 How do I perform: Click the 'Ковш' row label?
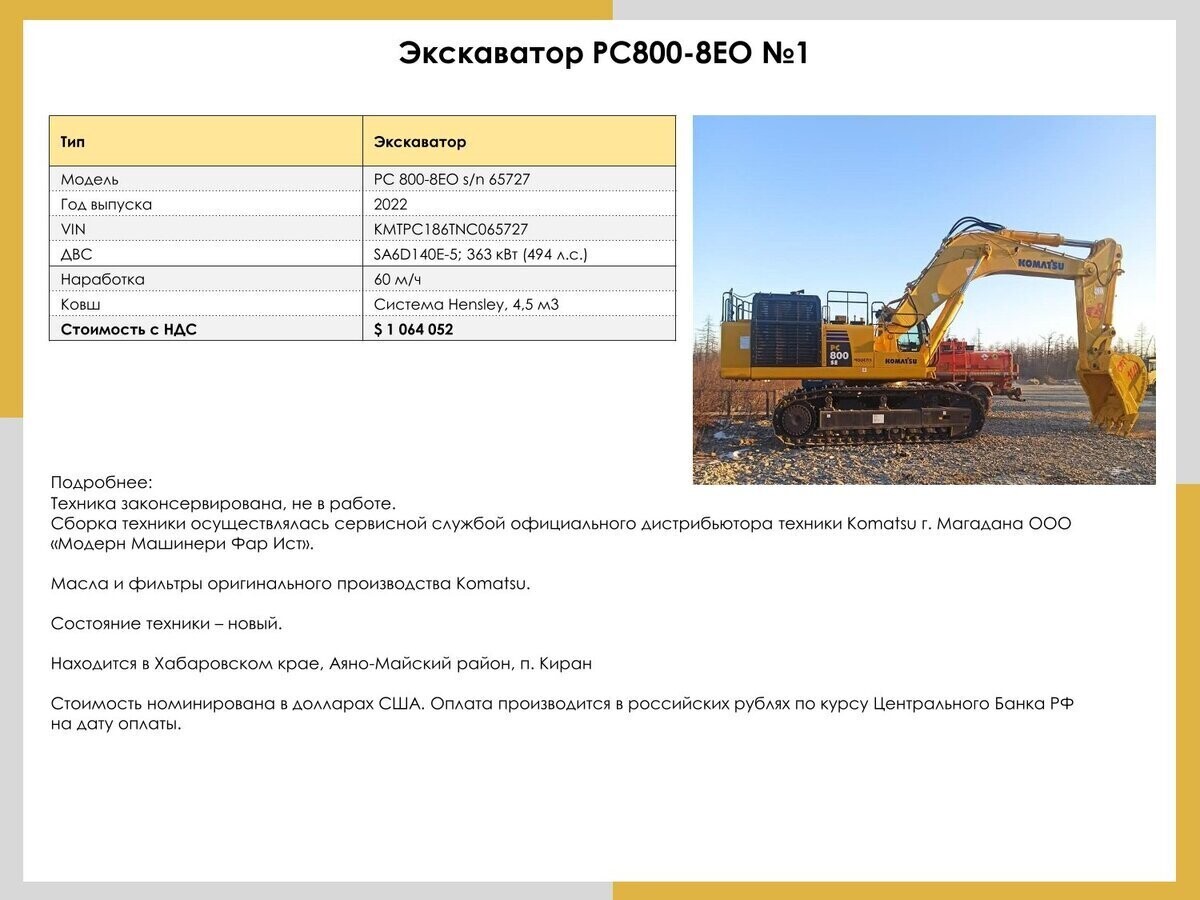[x=81, y=304]
